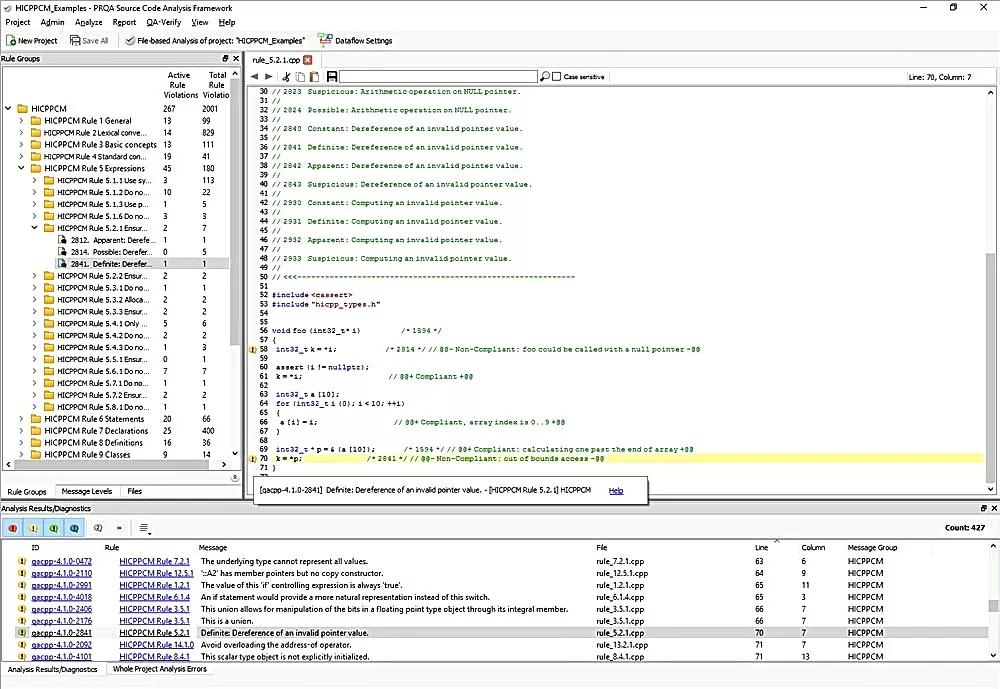Click the save floppy disk icon in editor

(x=332, y=77)
